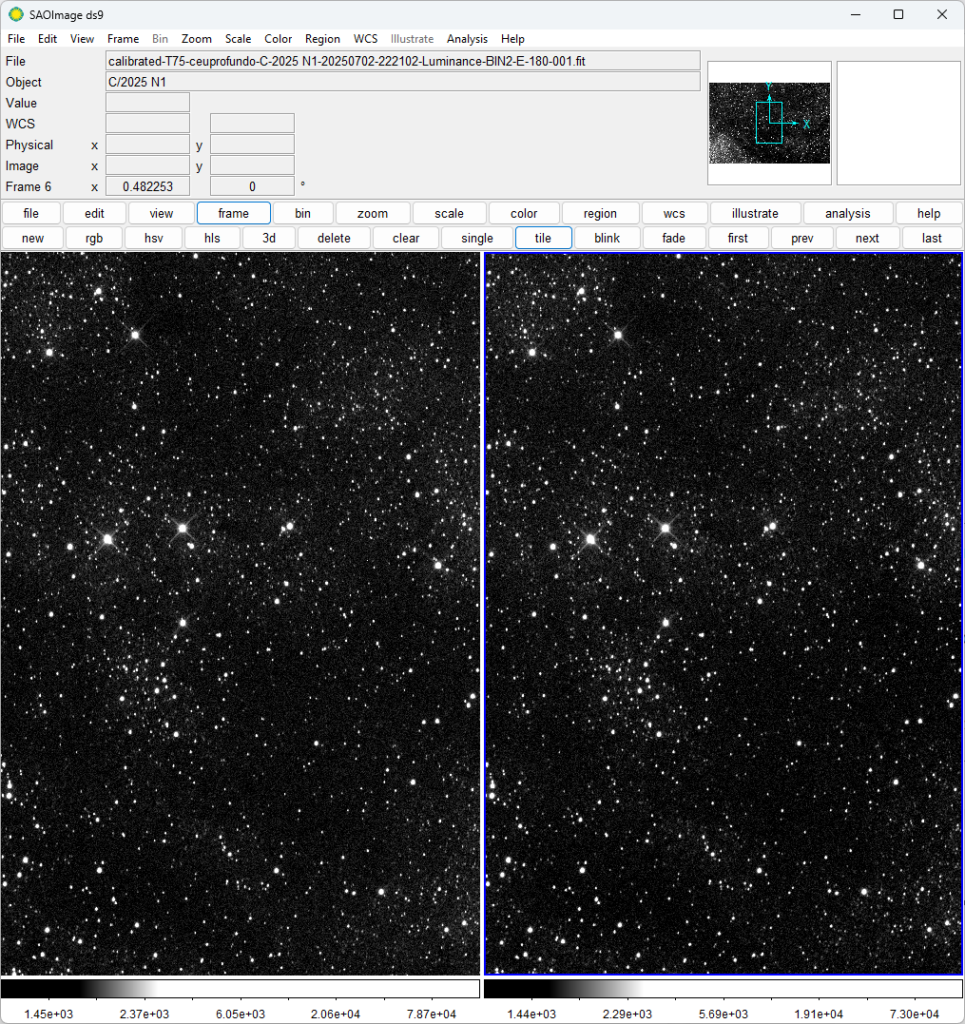Viewport: 965px width, 1024px height.
Task: Open the Scale menu
Action: pos(238,39)
